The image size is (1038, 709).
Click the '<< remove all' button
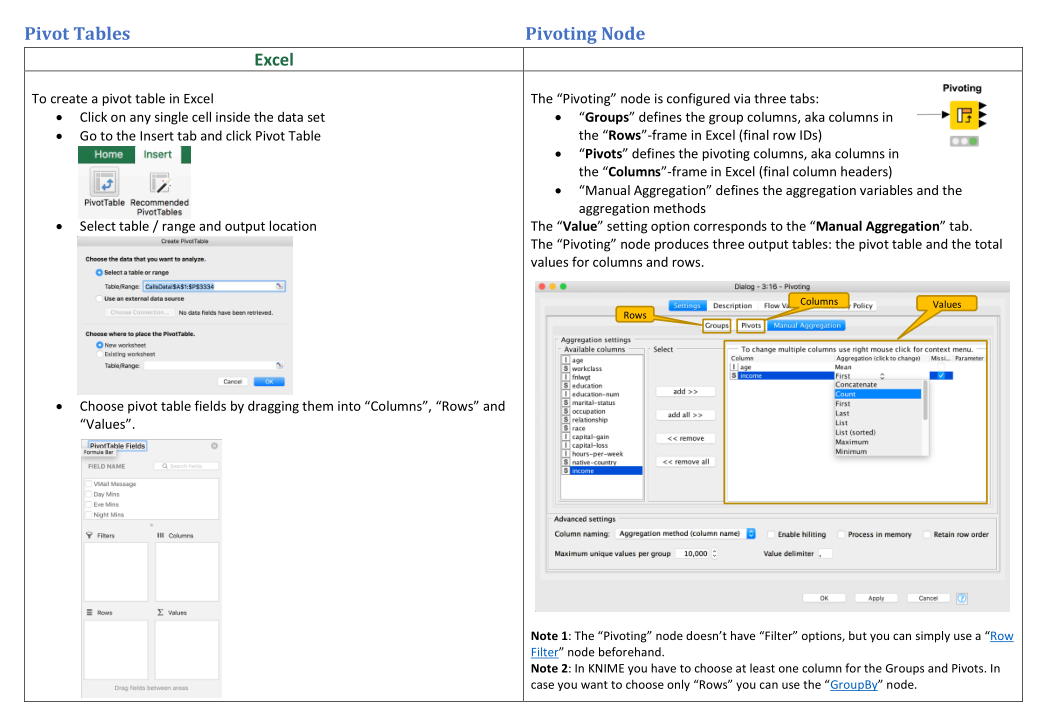pos(685,461)
